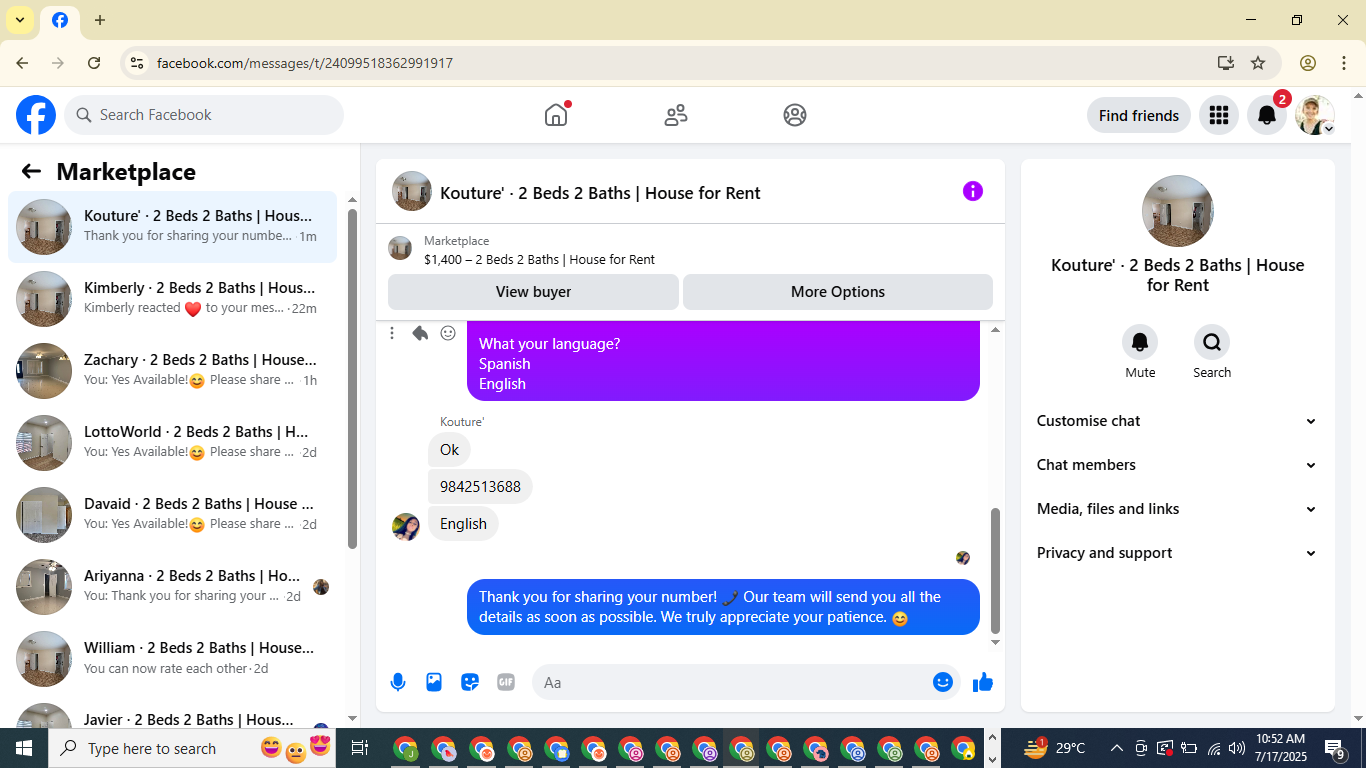1366x768 pixels.
Task: Open taskbar volume control
Action: click(x=1237, y=748)
